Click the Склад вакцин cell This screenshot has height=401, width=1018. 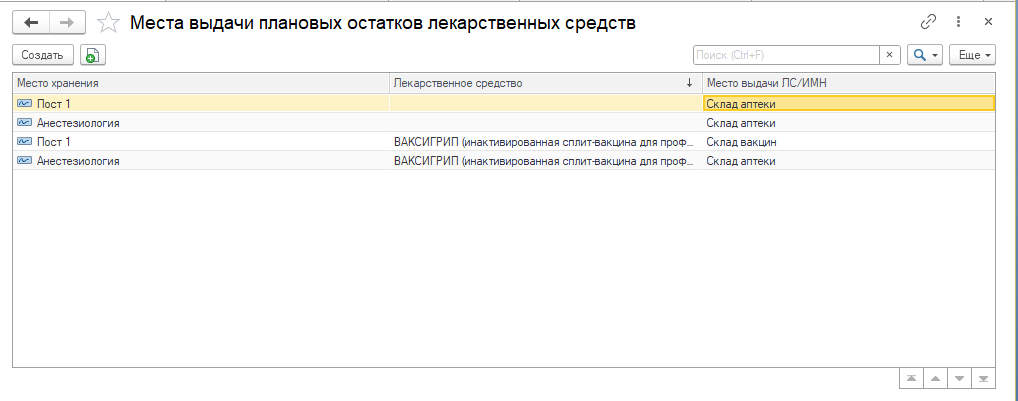[848, 141]
